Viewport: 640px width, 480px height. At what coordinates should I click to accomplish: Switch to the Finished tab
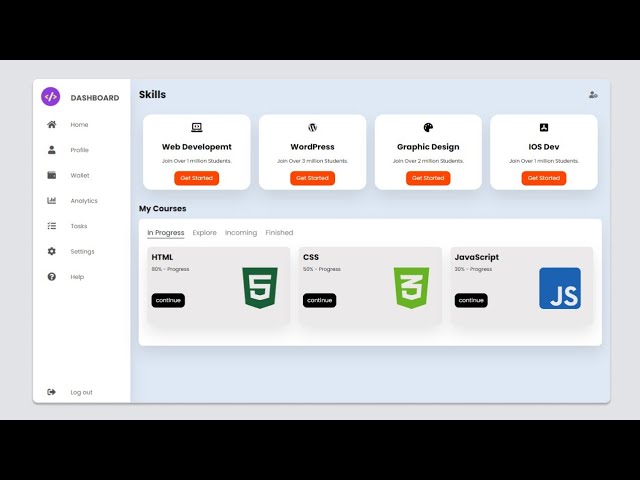click(x=279, y=233)
